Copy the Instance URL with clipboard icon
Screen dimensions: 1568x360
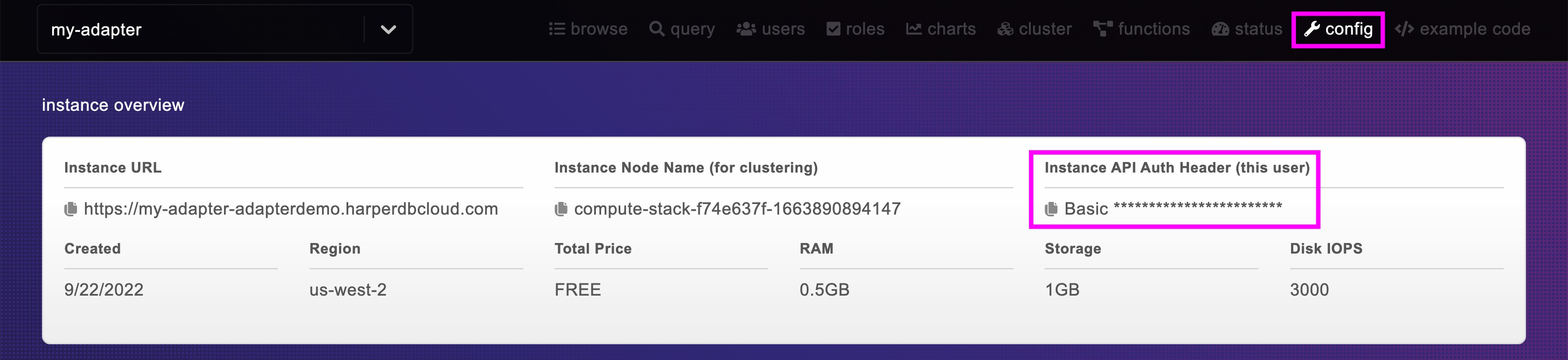(x=70, y=209)
